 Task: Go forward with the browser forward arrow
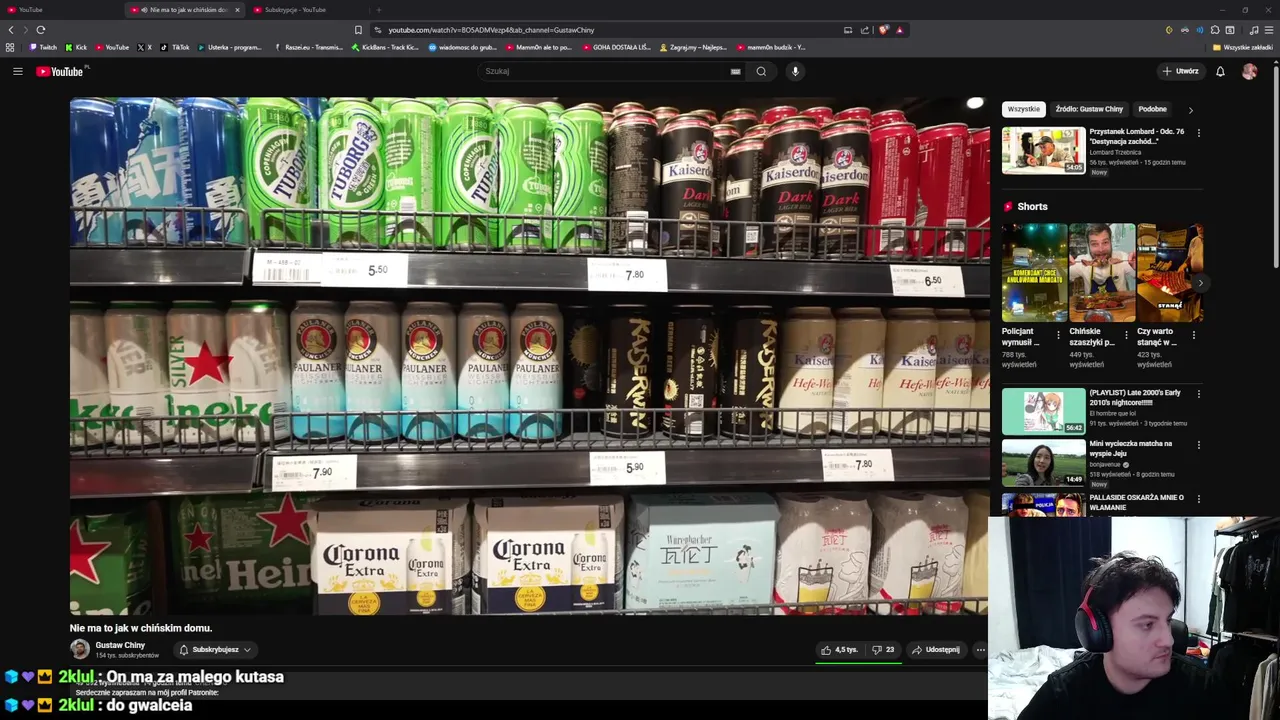[26, 30]
